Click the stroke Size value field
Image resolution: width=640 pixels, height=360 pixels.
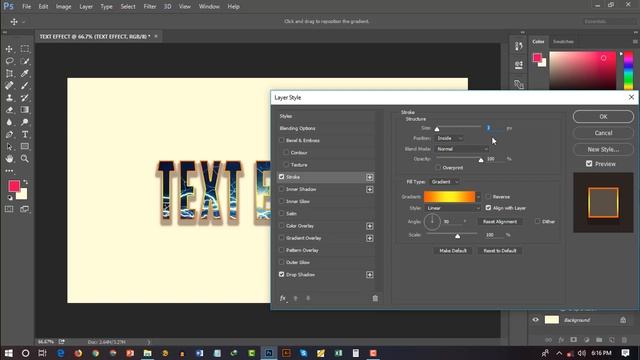(494, 128)
